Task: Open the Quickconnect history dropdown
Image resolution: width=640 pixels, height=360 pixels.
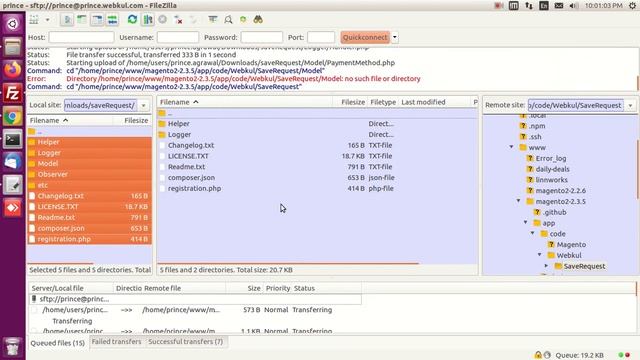Action: [x=395, y=37]
